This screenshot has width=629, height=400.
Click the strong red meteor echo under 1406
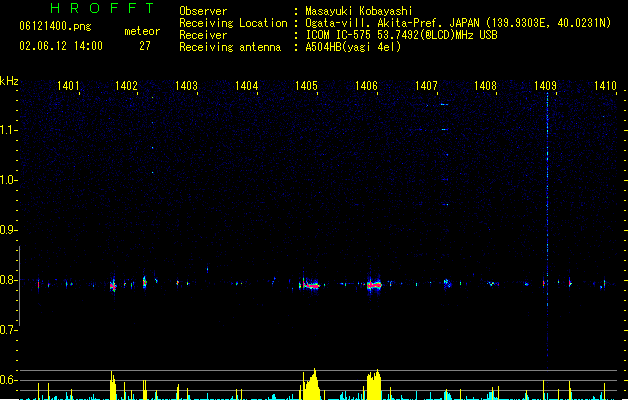pos(374,284)
